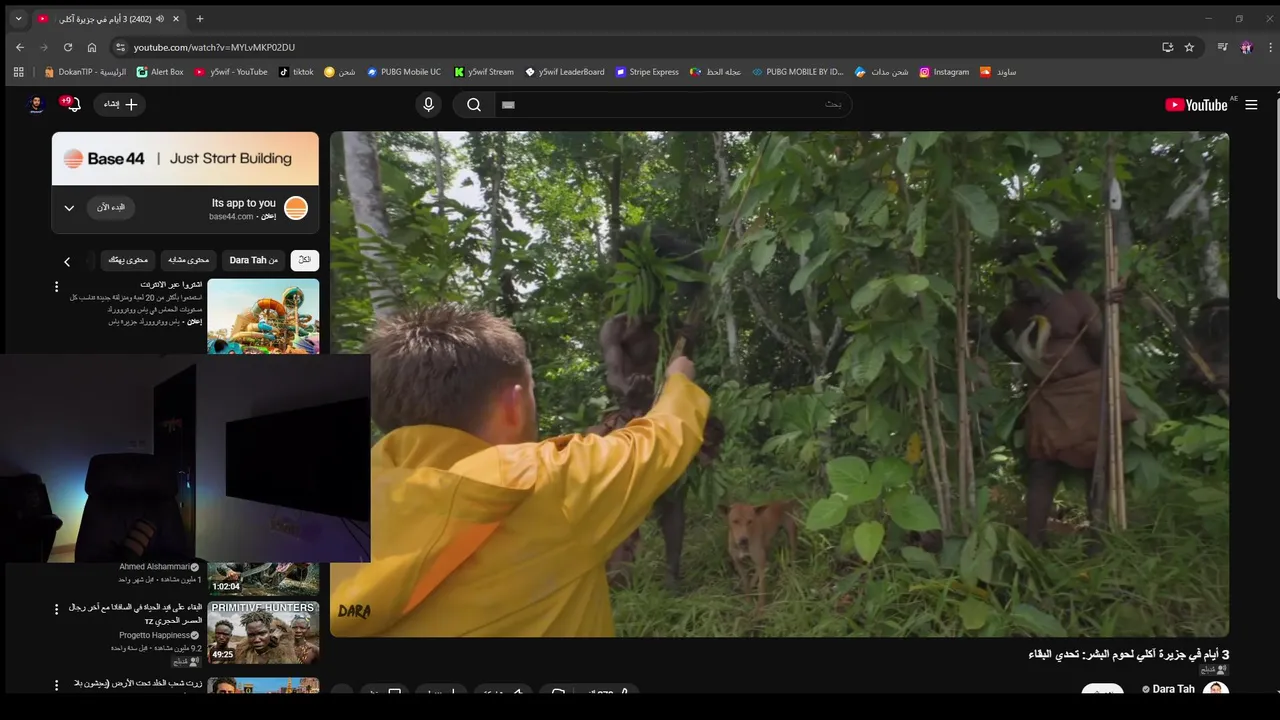This screenshot has width=1280, height=720.
Task: Select the محتوى مشابه filter chip
Action: (x=188, y=260)
